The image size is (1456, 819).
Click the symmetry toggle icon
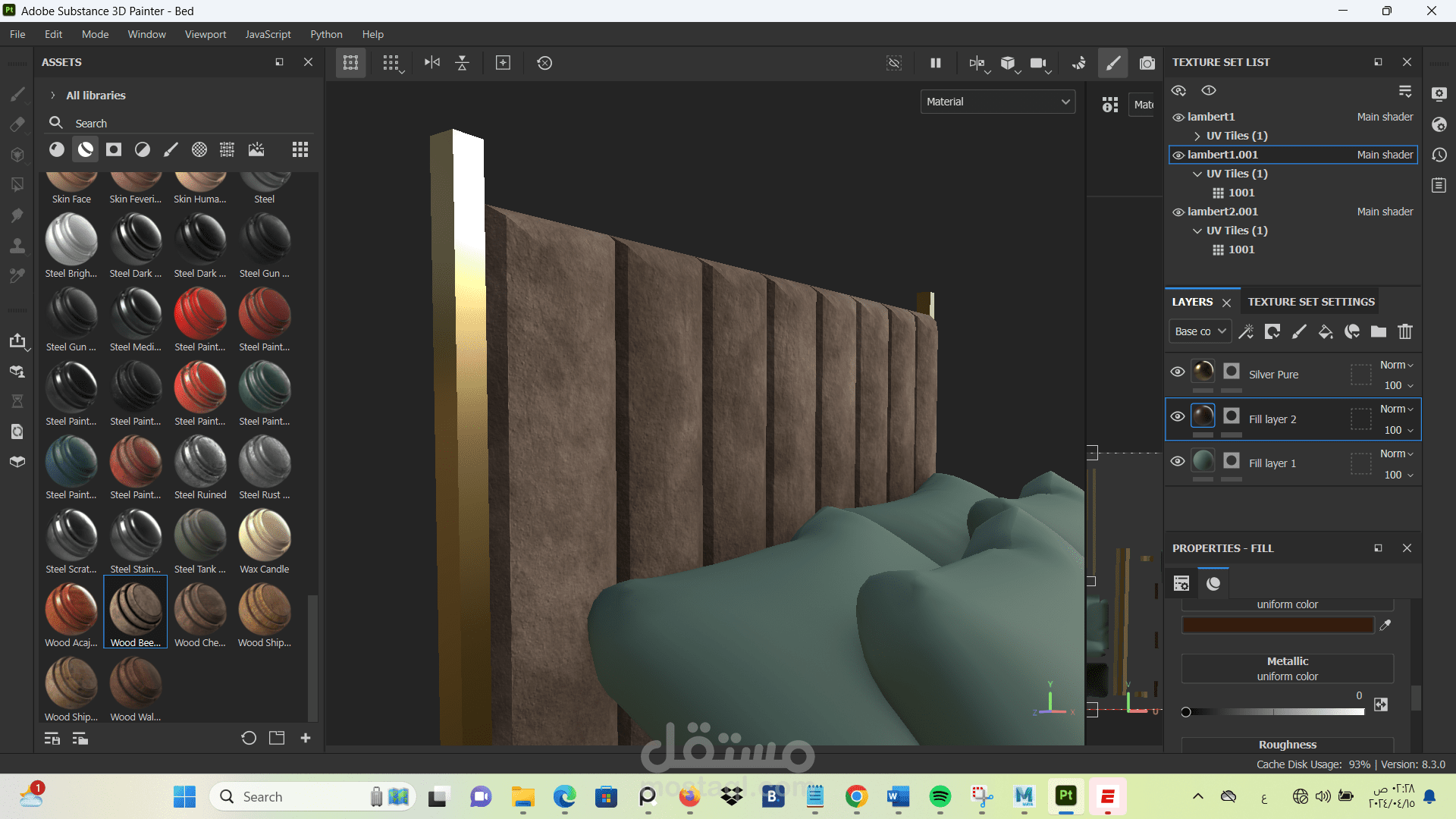[431, 63]
